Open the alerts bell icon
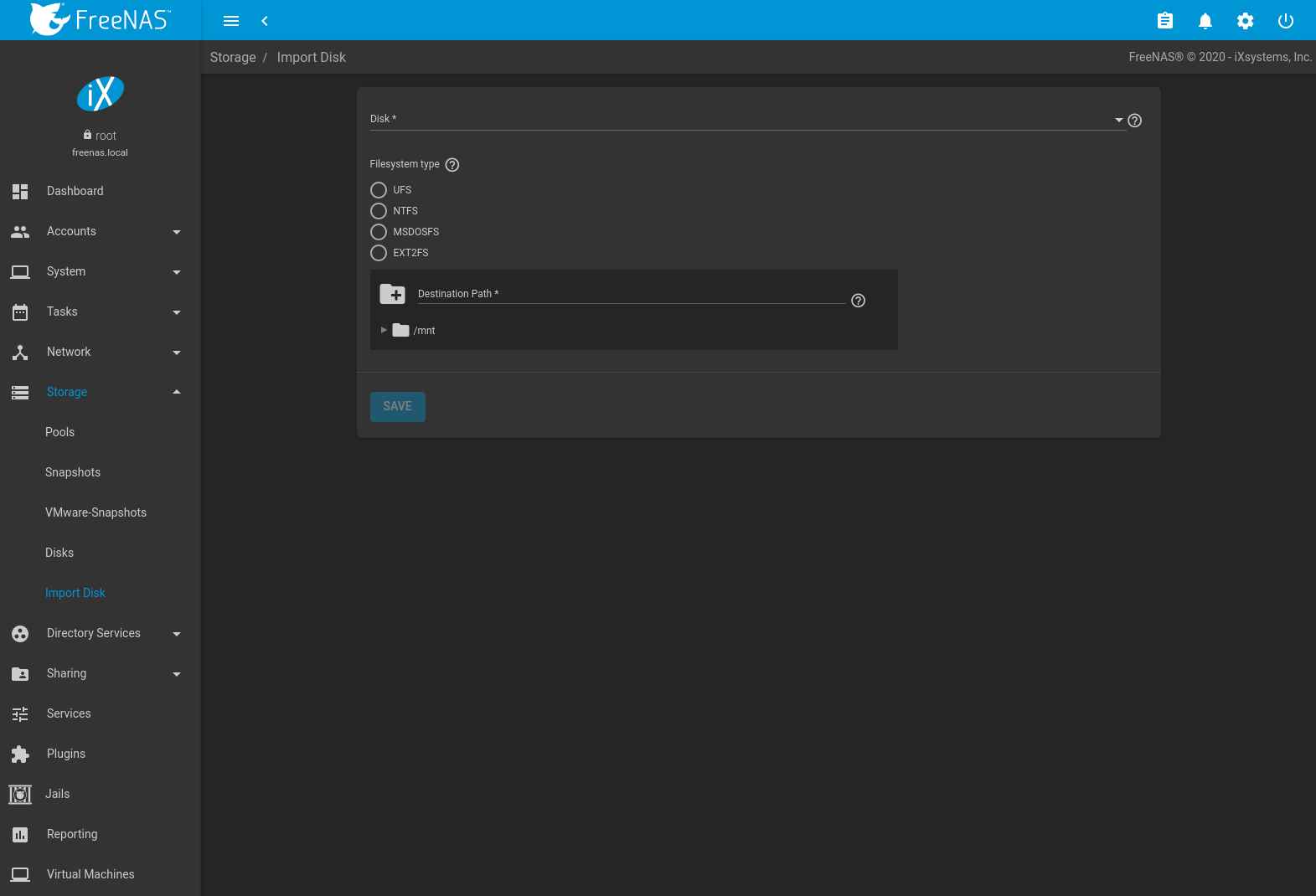Image resolution: width=1316 pixels, height=896 pixels. (x=1205, y=21)
